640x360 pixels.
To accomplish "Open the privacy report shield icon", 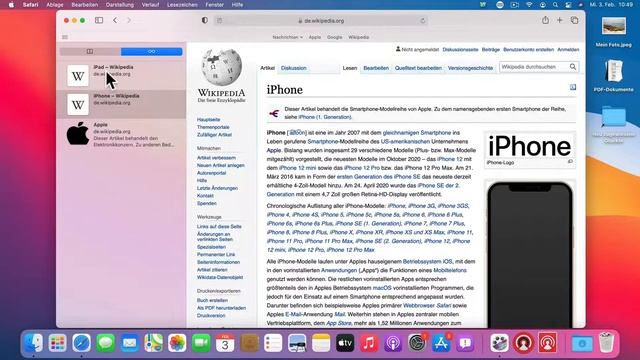I will pos(204,20).
